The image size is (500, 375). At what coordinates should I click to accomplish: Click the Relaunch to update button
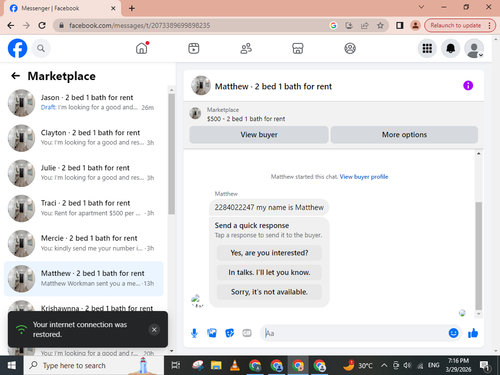(x=459, y=25)
